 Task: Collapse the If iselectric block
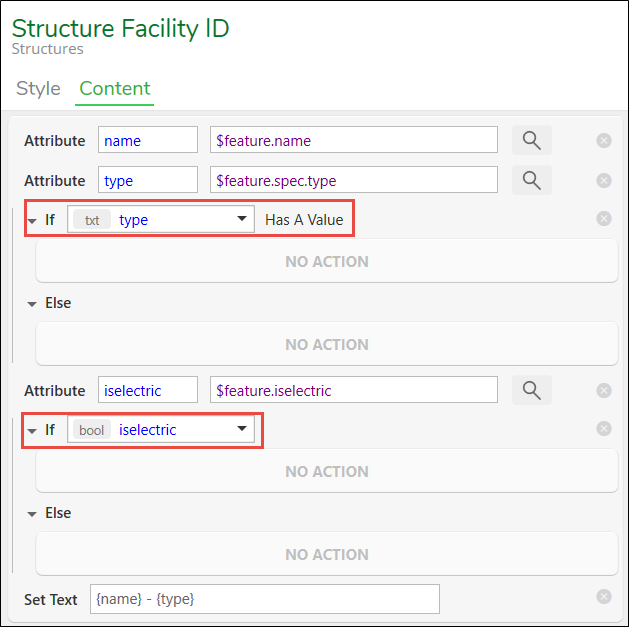click(x=32, y=431)
